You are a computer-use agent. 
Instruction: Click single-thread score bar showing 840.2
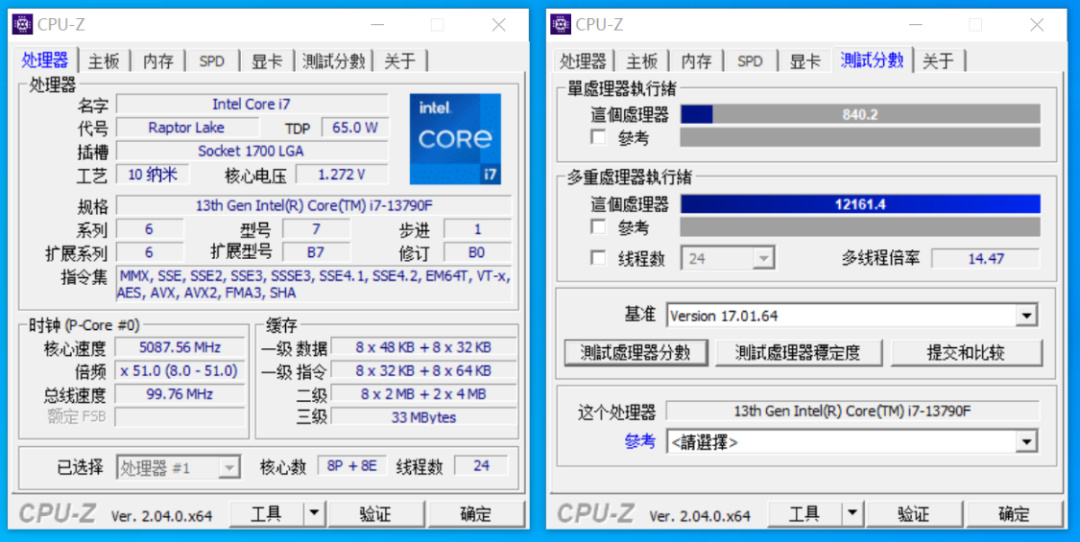860,114
